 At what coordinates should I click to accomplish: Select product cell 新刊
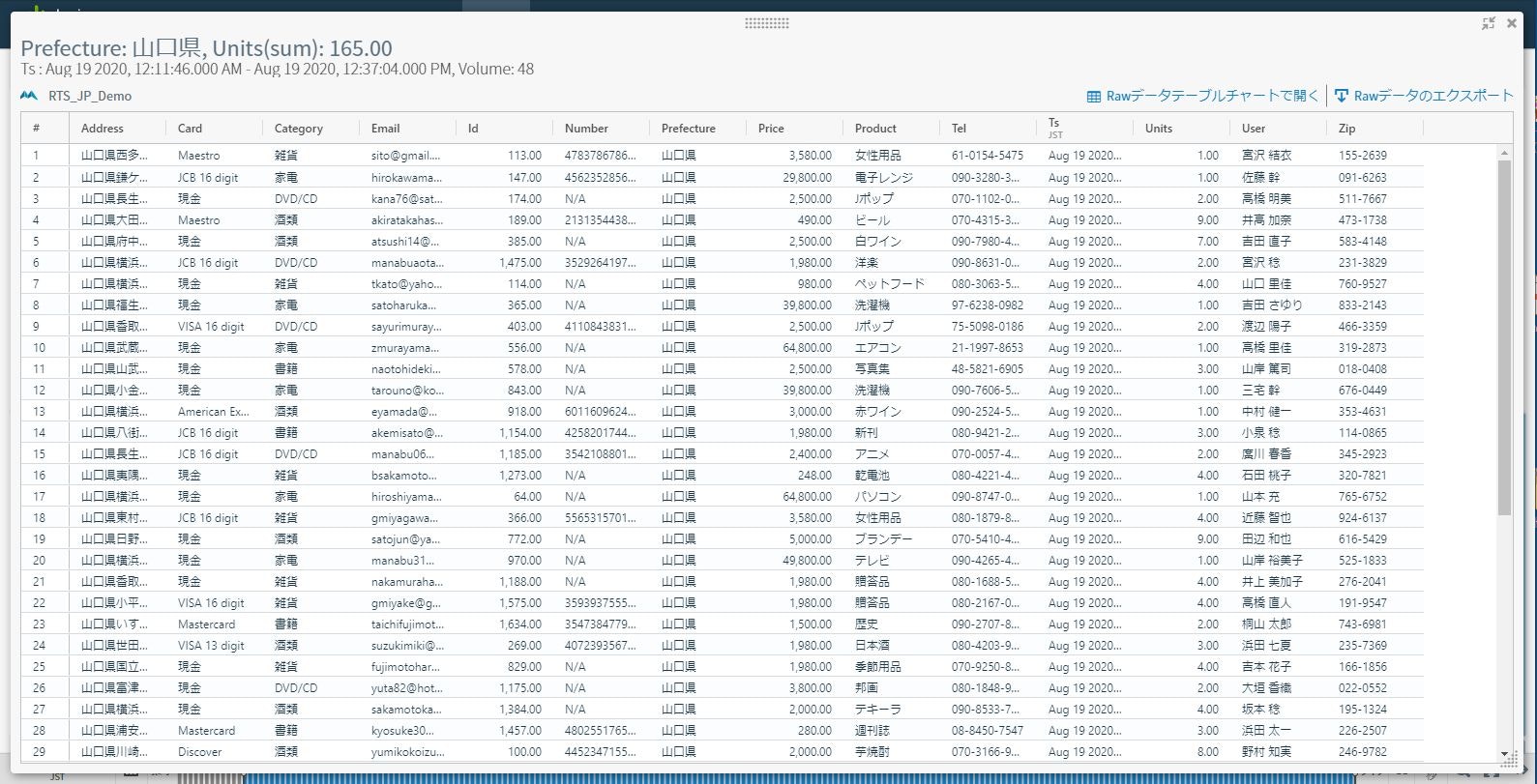tap(867, 432)
